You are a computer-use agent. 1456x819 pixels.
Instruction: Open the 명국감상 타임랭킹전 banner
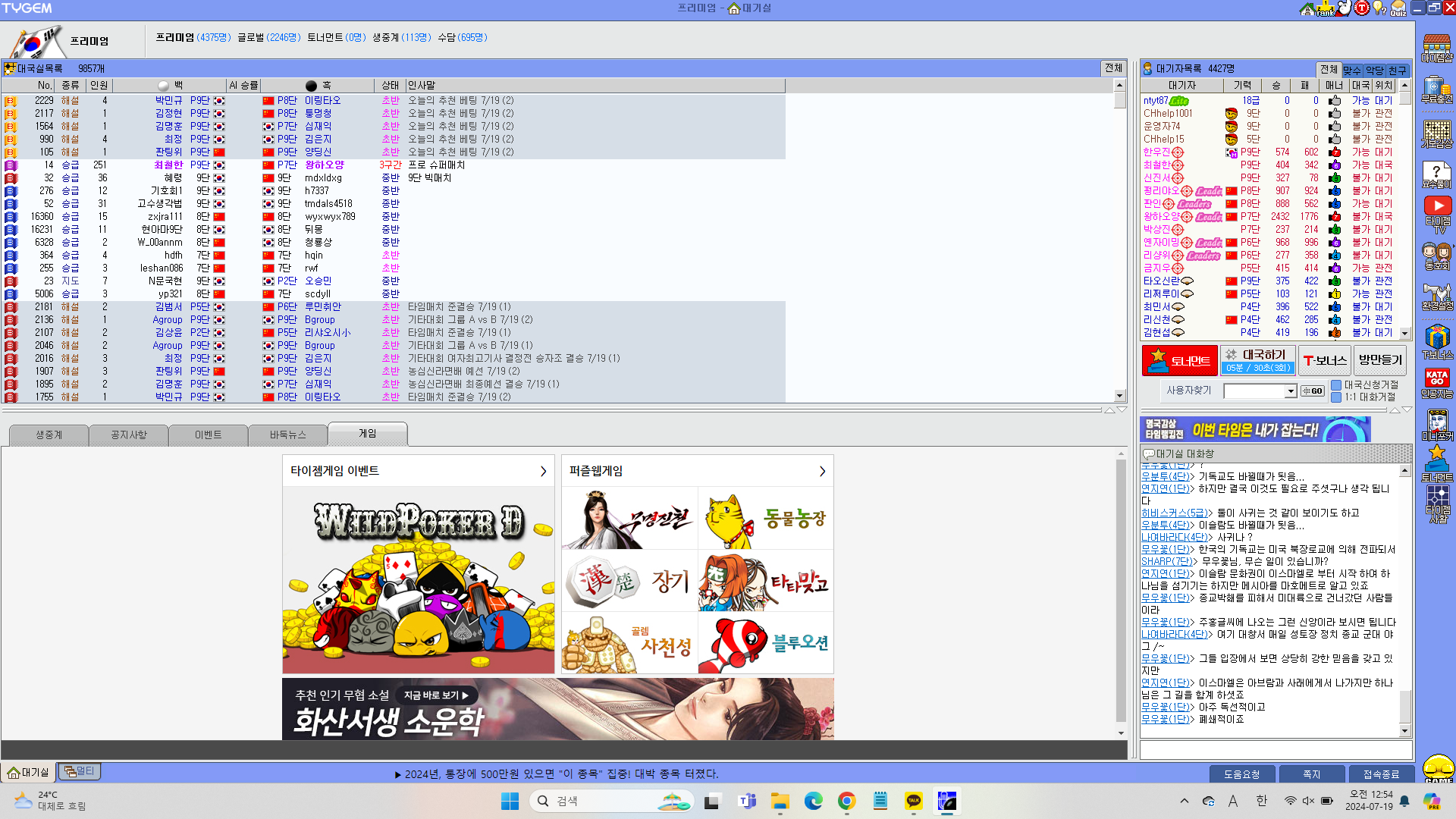click(1256, 430)
